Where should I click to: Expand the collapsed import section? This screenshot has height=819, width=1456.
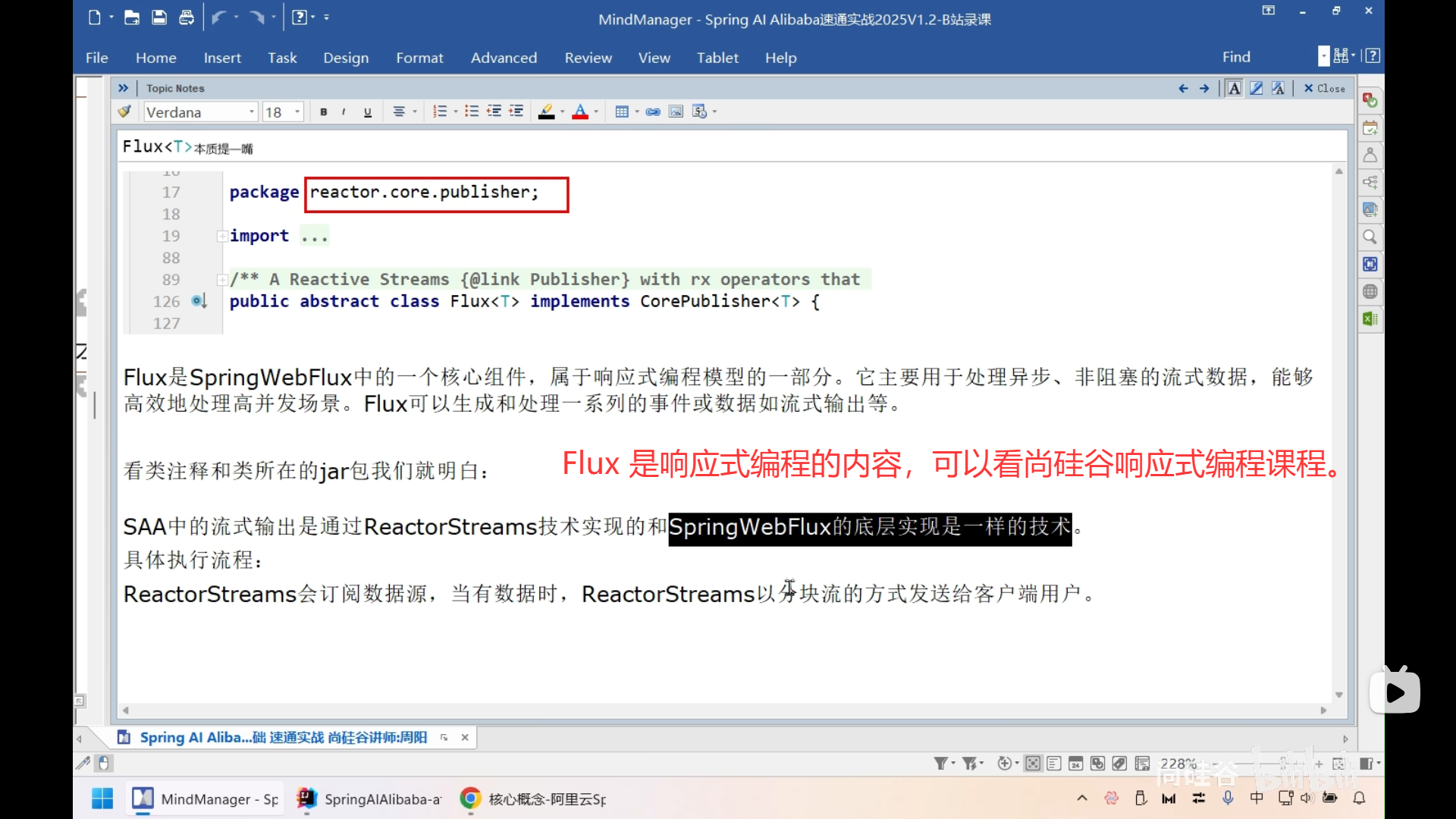pos(221,237)
